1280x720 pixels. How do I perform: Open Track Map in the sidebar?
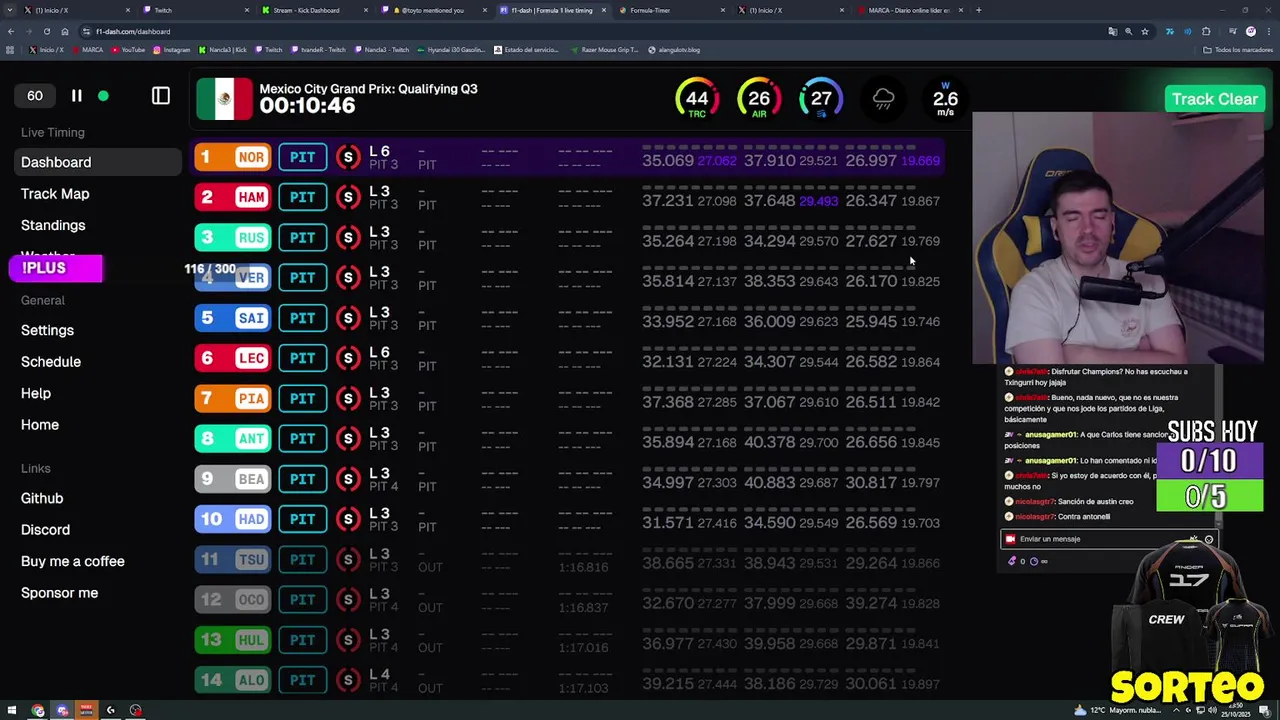click(x=55, y=194)
